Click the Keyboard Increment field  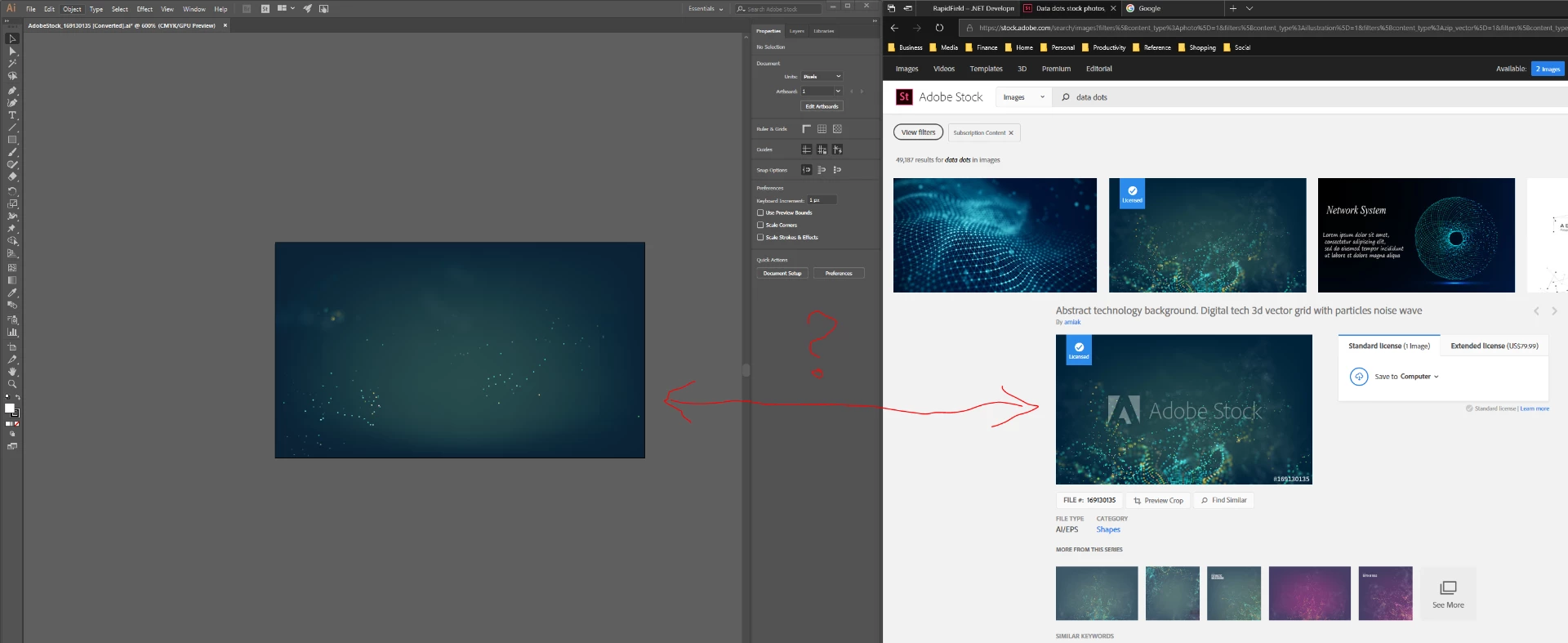822,200
